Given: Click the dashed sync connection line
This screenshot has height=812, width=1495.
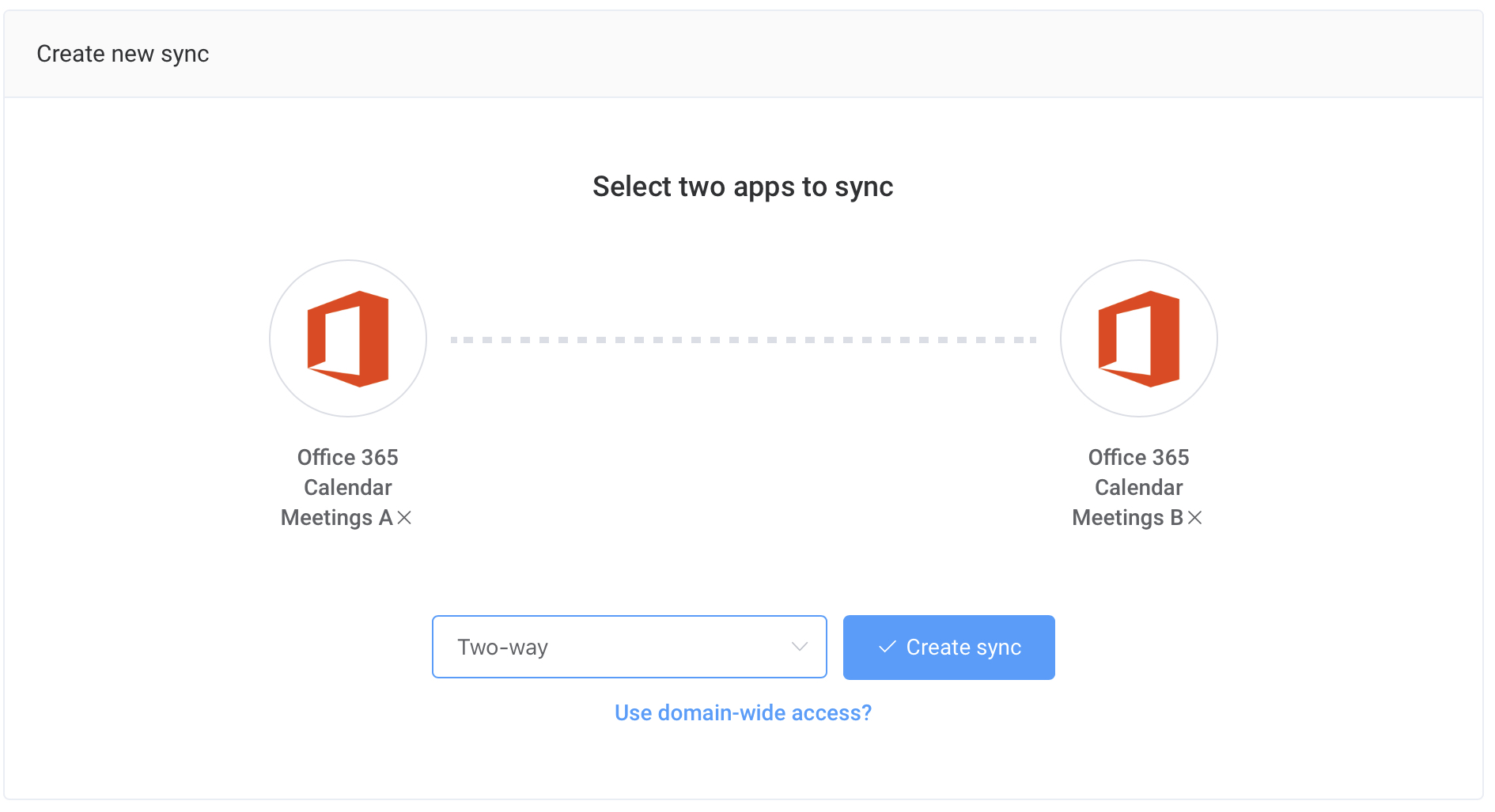Looking at the screenshot, I should coord(743,340).
